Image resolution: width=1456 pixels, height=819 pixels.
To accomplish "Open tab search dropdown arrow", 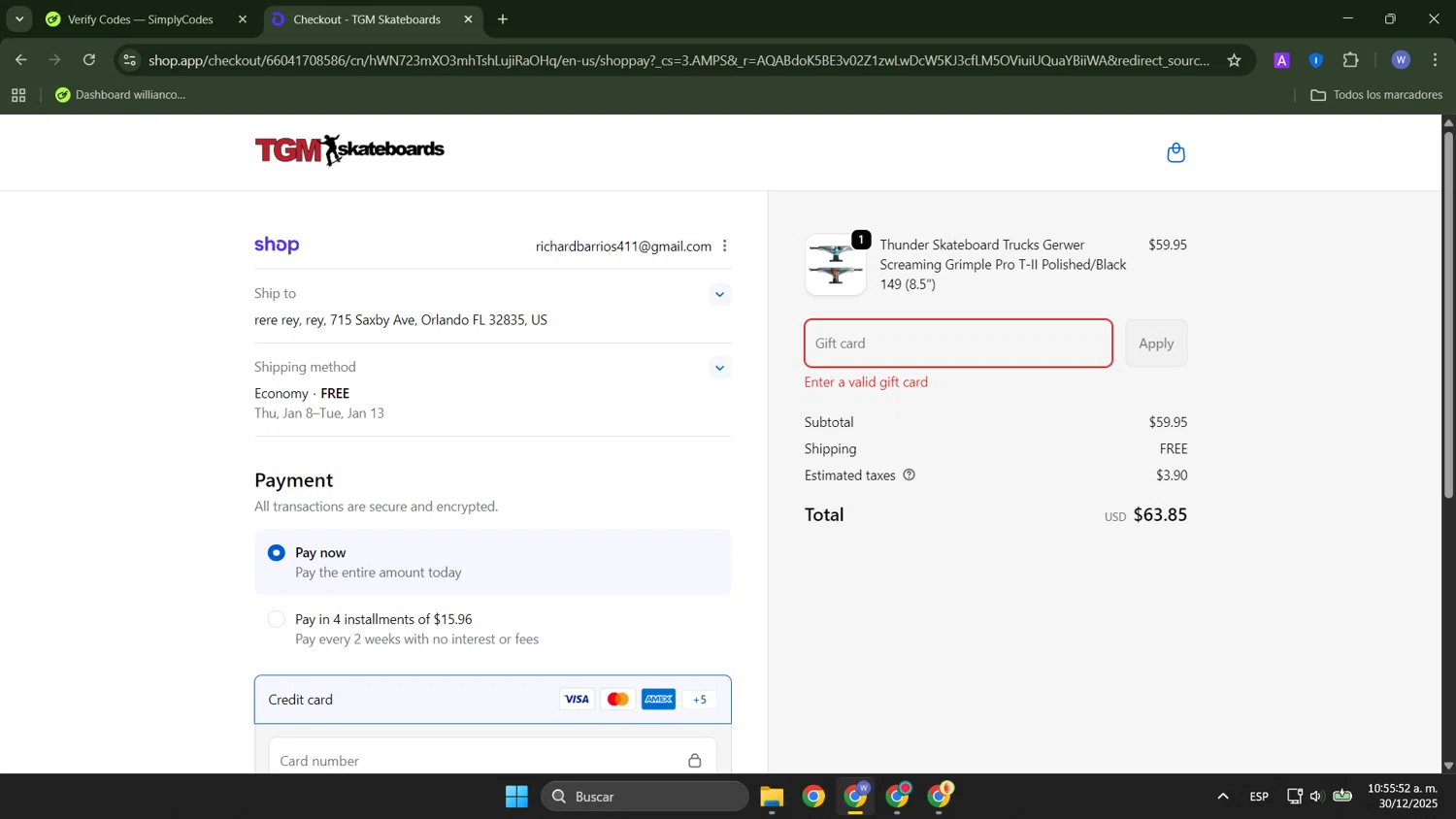I will click(x=18, y=19).
